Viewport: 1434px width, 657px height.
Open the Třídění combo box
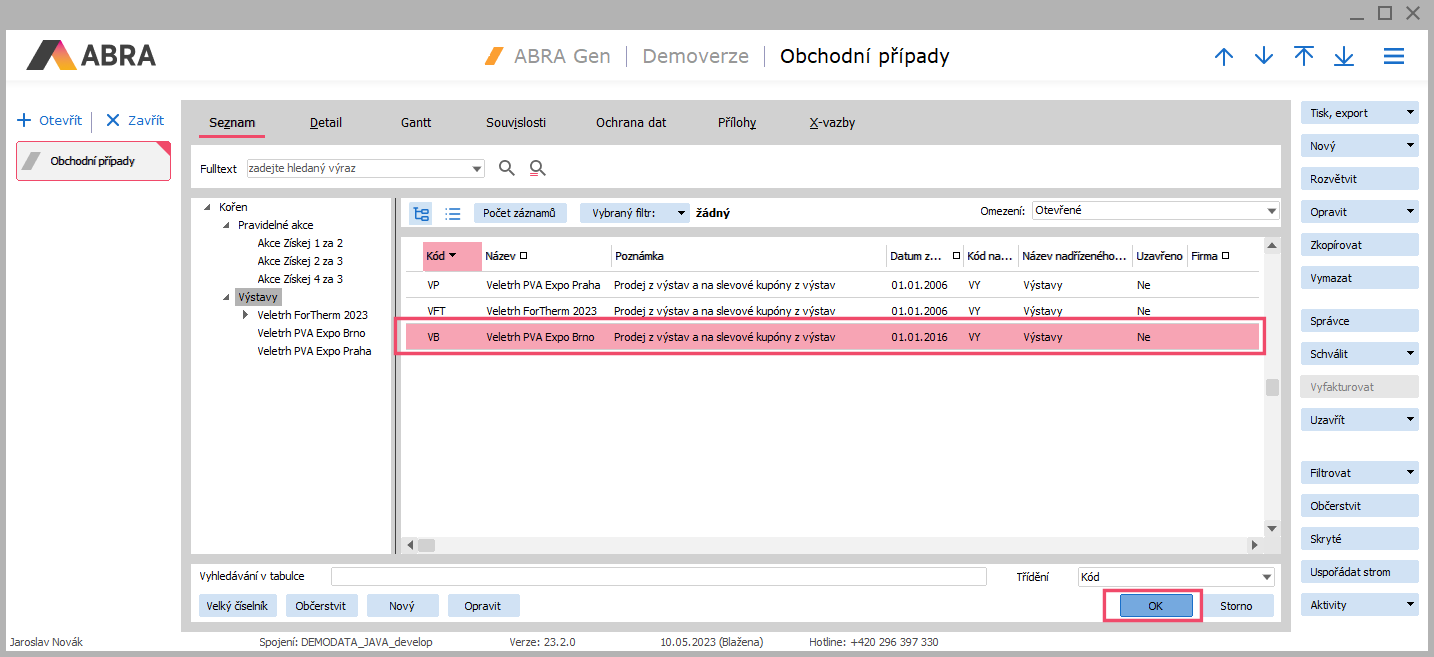tap(1175, 577)
